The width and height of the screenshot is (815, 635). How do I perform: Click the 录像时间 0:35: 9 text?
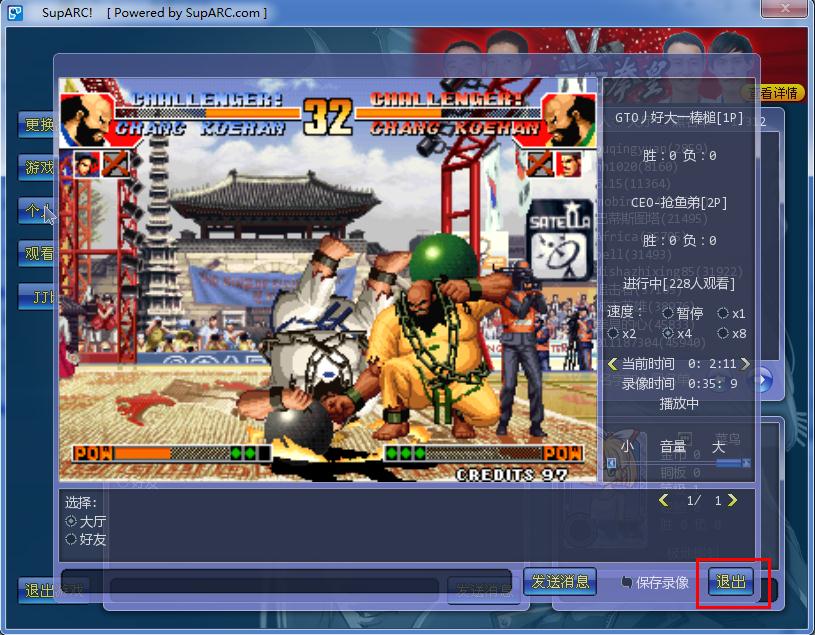click(x=679, y=384)
